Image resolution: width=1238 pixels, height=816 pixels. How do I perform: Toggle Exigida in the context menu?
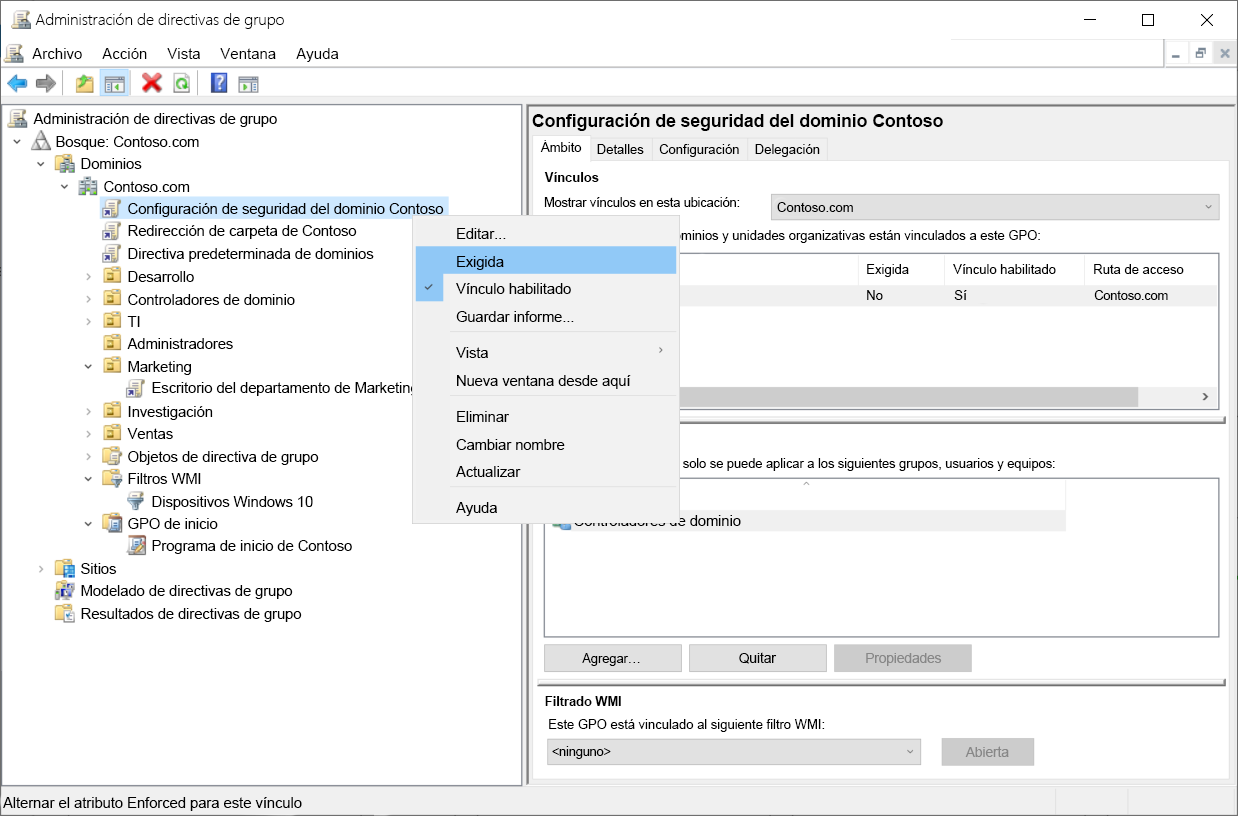point(546,261)
